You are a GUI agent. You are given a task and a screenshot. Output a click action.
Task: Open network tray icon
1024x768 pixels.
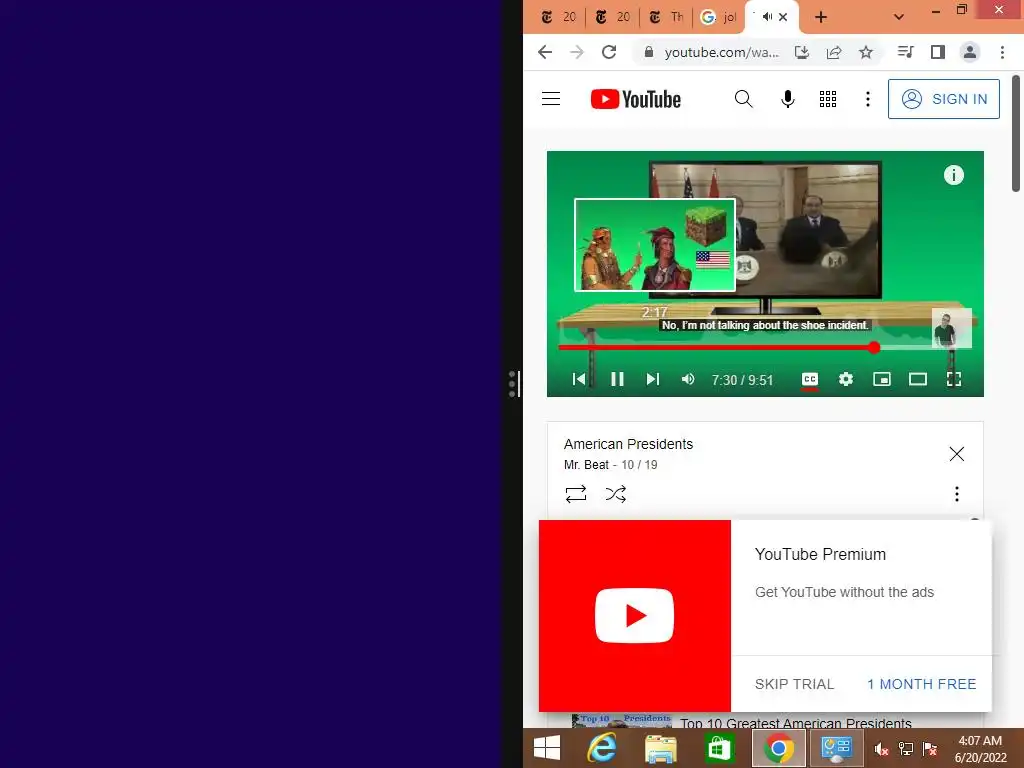(906, 749)
